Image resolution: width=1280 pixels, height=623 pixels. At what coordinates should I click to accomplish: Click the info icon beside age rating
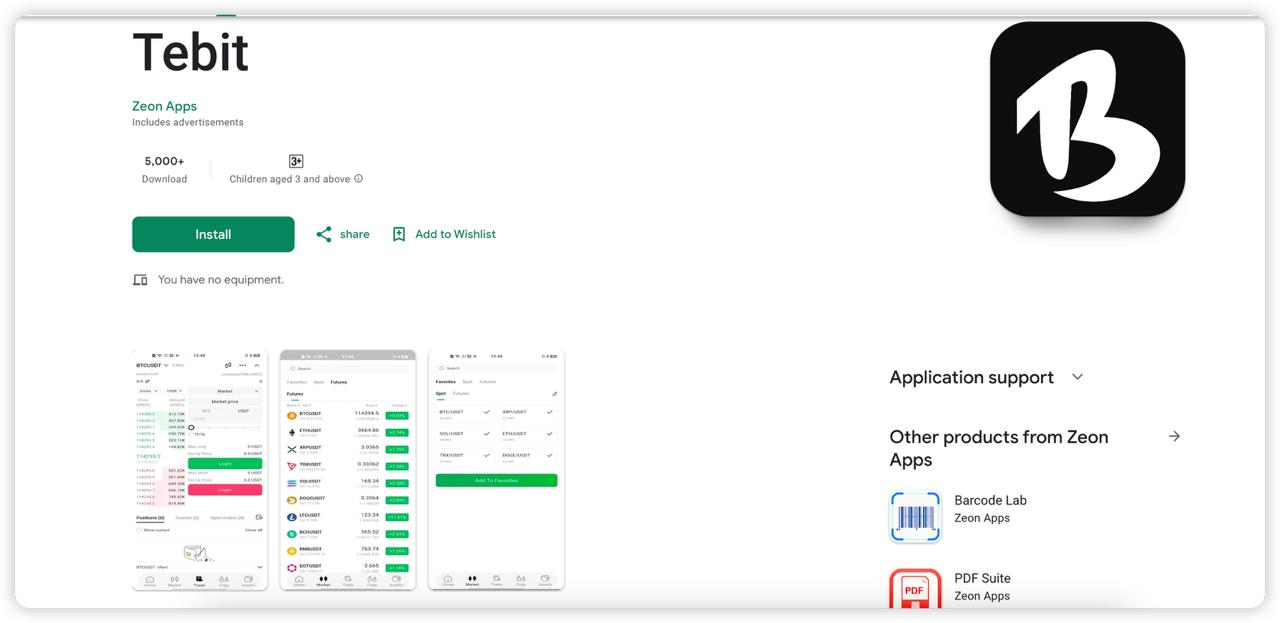[x=359, y=179]
